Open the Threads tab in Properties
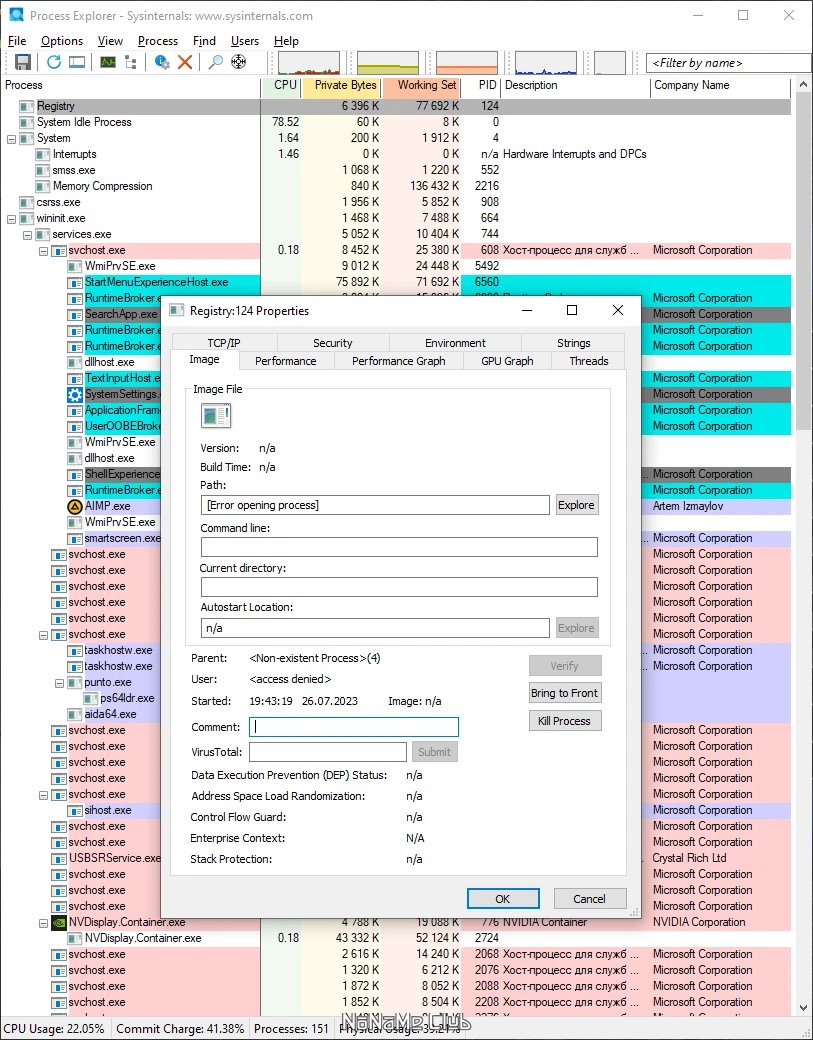The height and width of the screenshot is (1040, 813). tap(588, 361)
